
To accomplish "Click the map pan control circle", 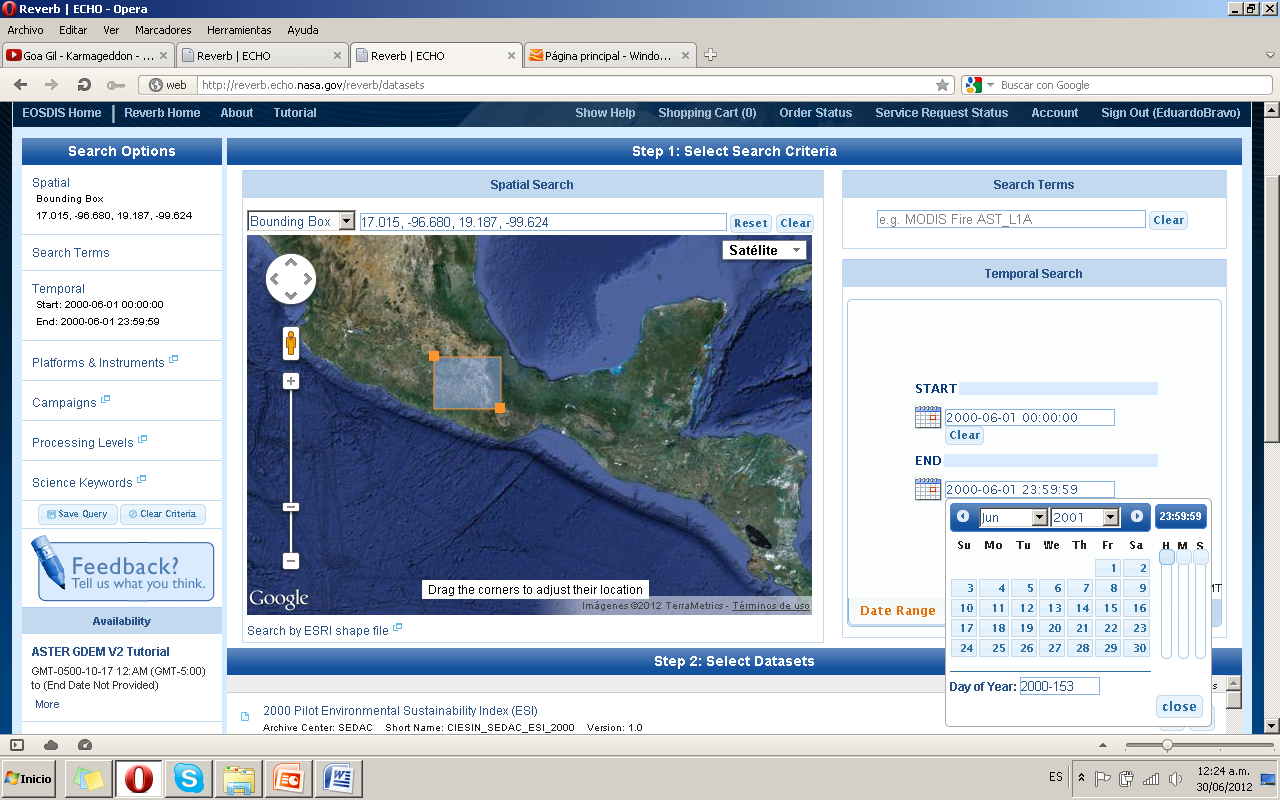I will click(x=291, y=279).
